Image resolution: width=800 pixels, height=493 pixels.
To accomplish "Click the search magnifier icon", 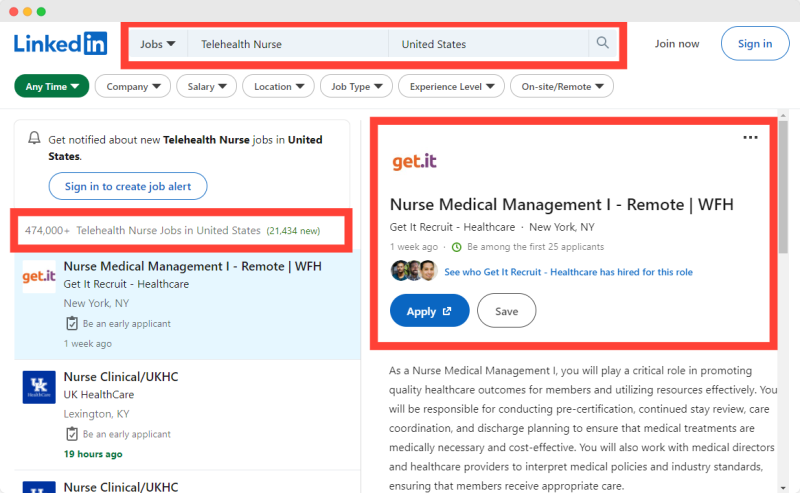I will 603,43.
